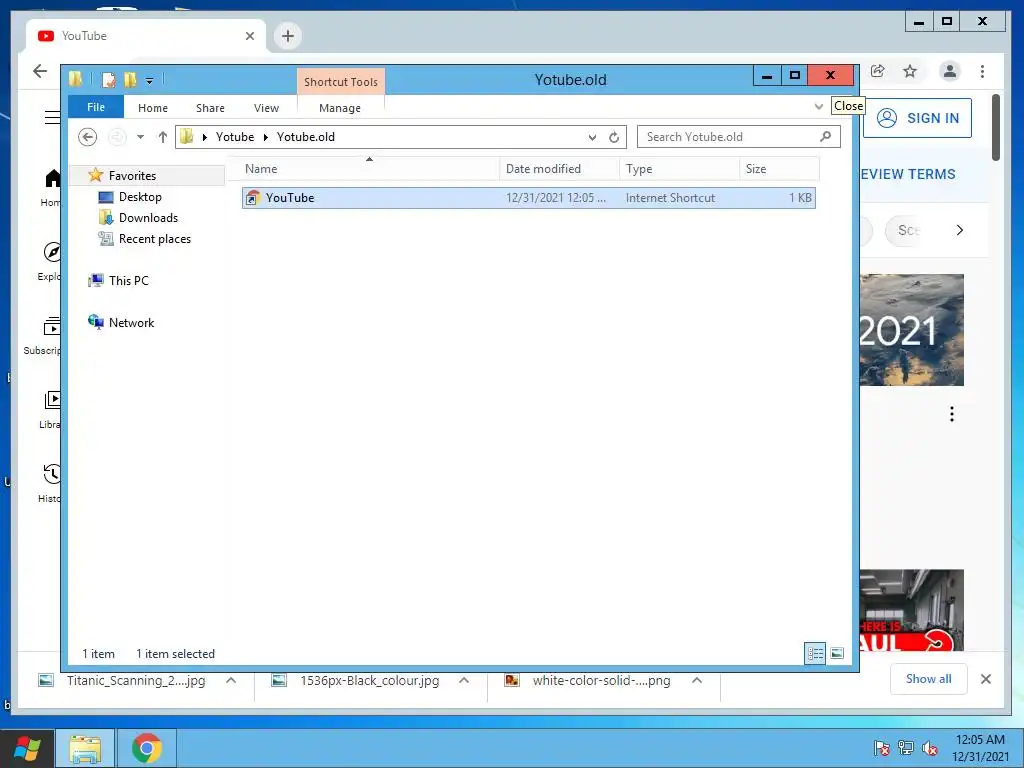Switch to Details view in status bar

pos(815,653)
